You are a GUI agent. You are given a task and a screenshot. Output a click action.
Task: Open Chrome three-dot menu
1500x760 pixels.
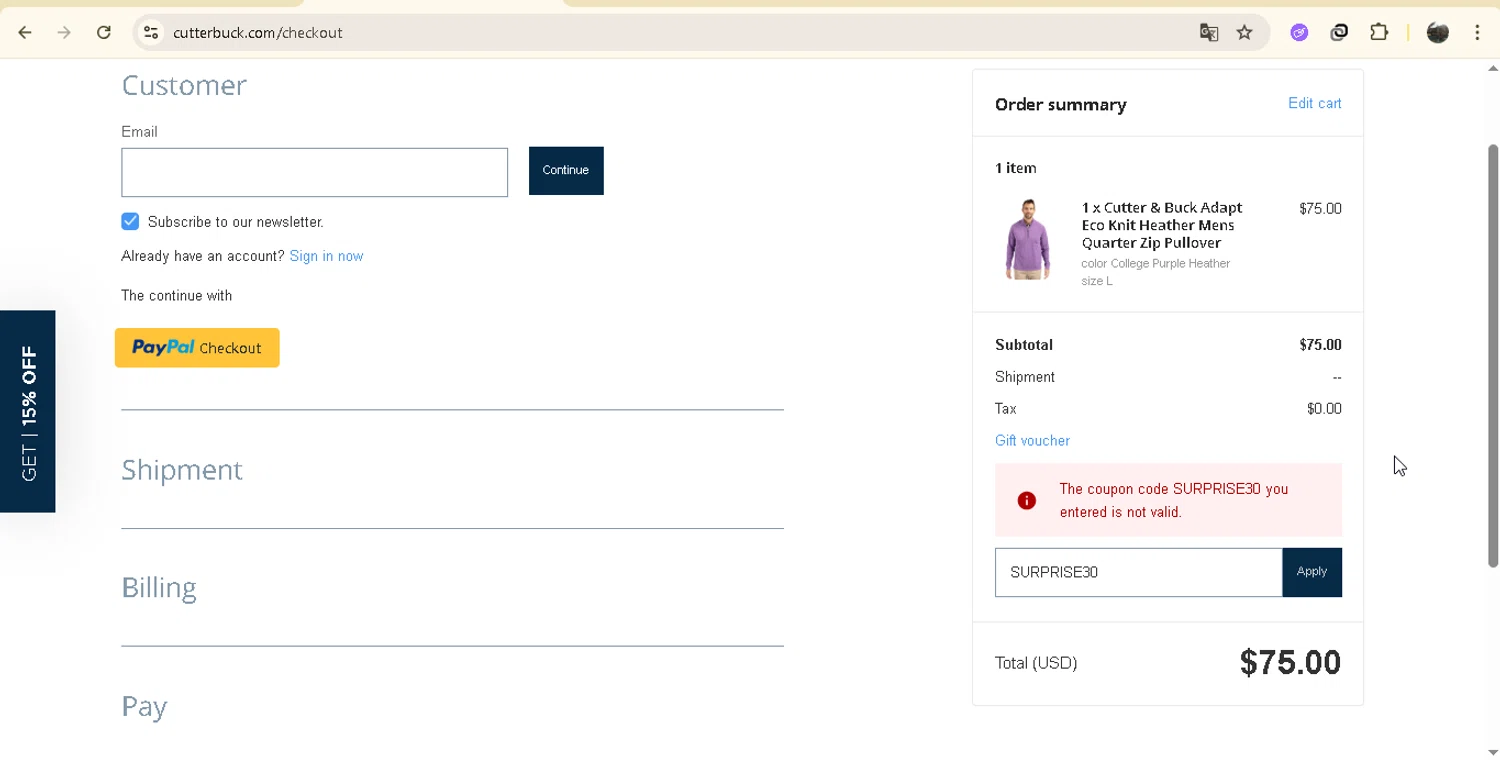pyautogui.click(x=1477, y=33)
